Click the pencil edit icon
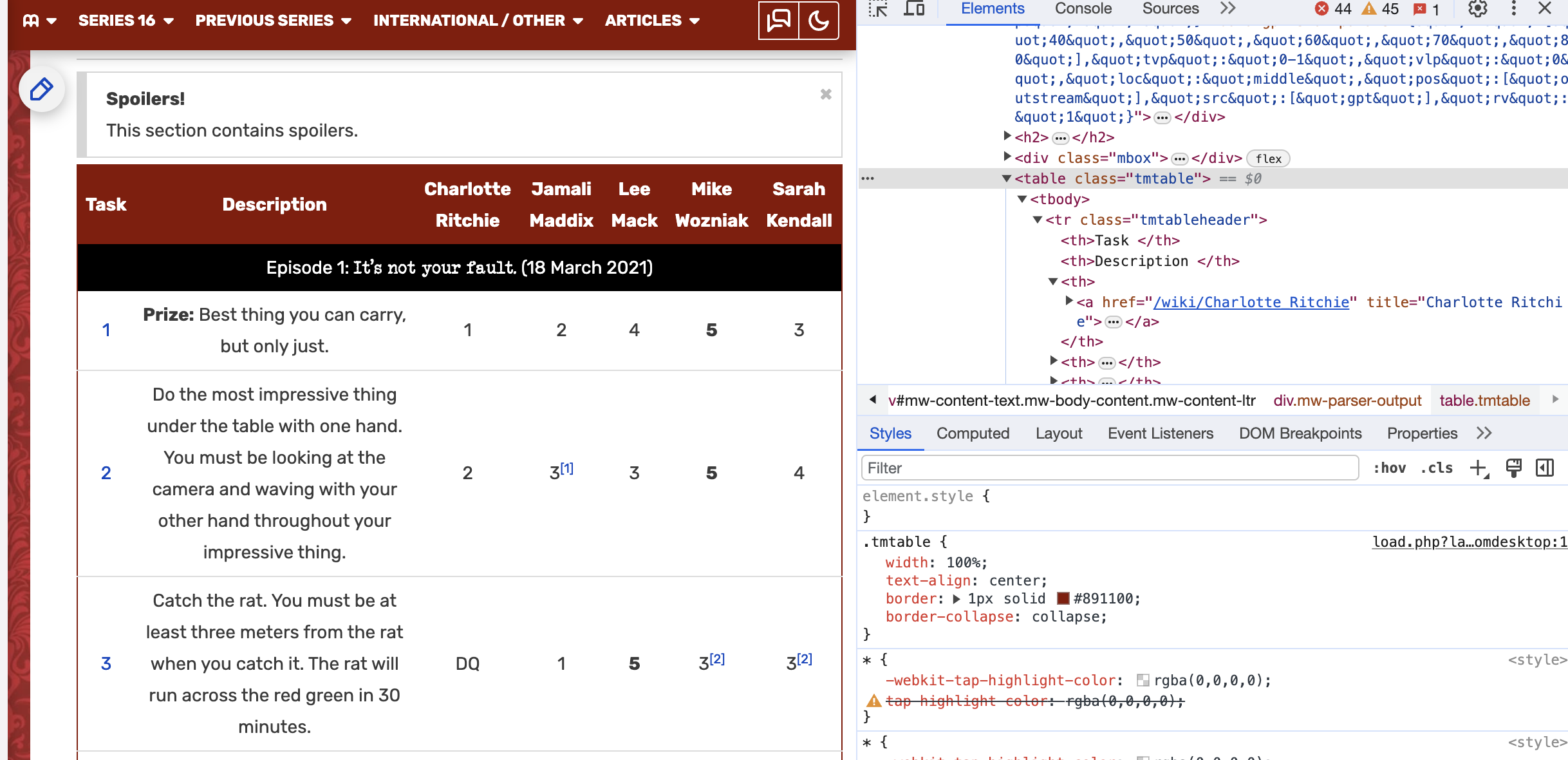1568x760 pixels. click(x=41, y=89)
